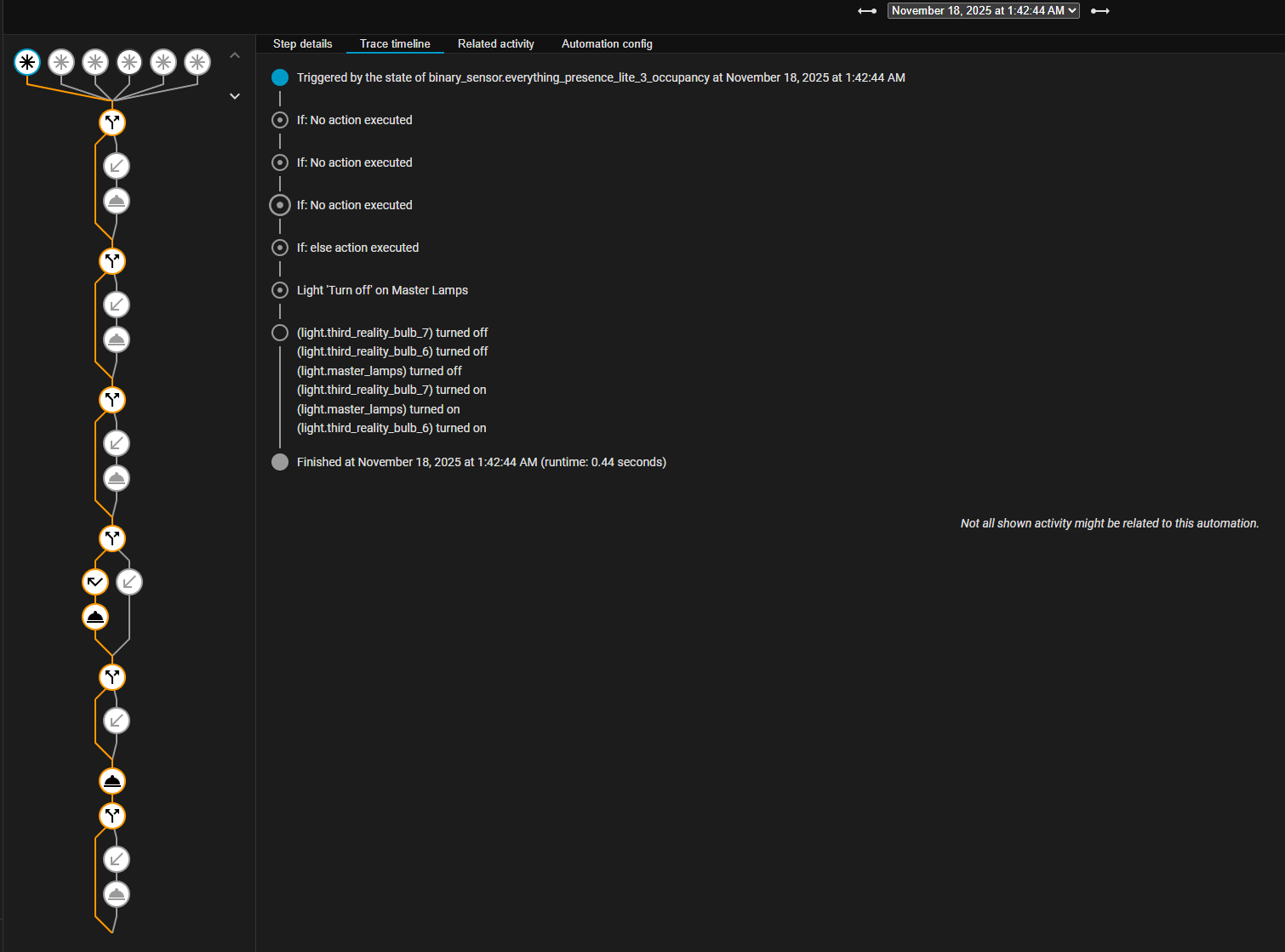This screenshot has height=952, width=1285.
Task: Switch to the Step details tab
Action: [303, 43]
